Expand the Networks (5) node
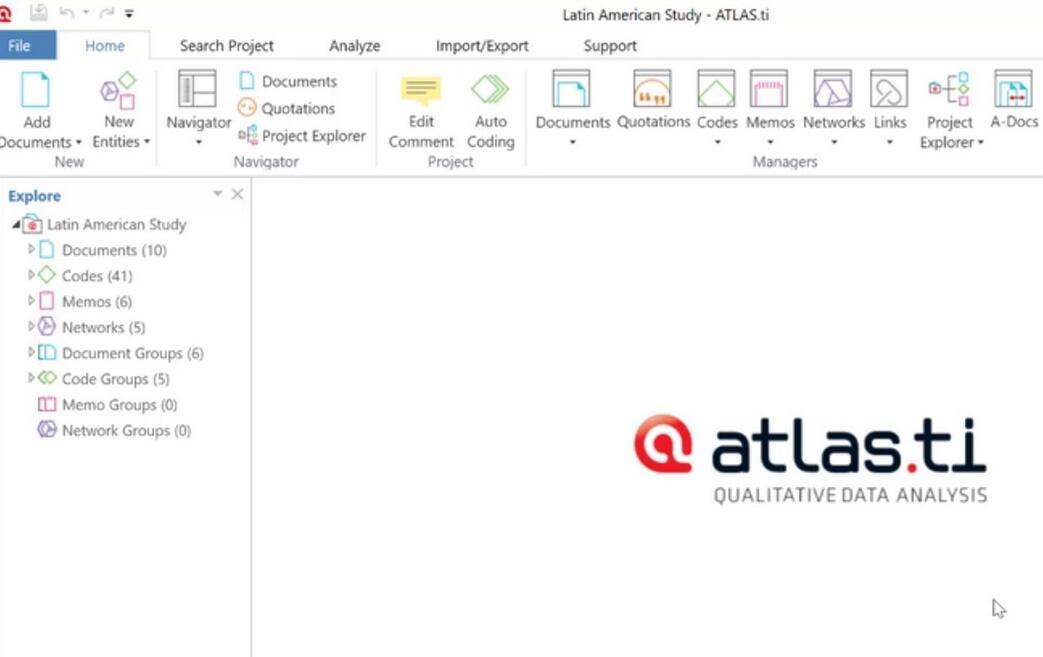1043x657 pixels. pos(31,327)
